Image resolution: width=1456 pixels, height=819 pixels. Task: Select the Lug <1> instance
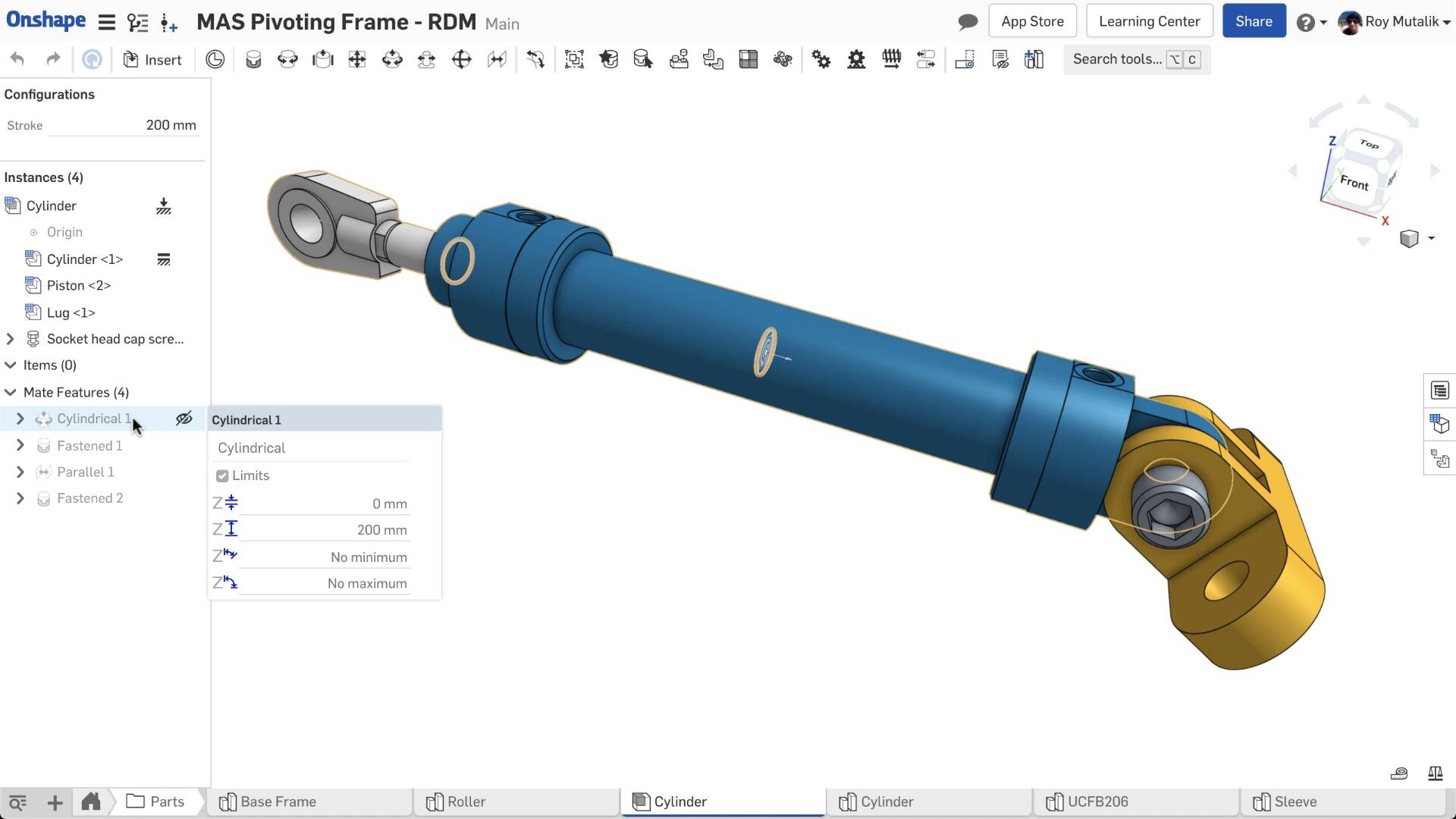[x=71, y=312]
